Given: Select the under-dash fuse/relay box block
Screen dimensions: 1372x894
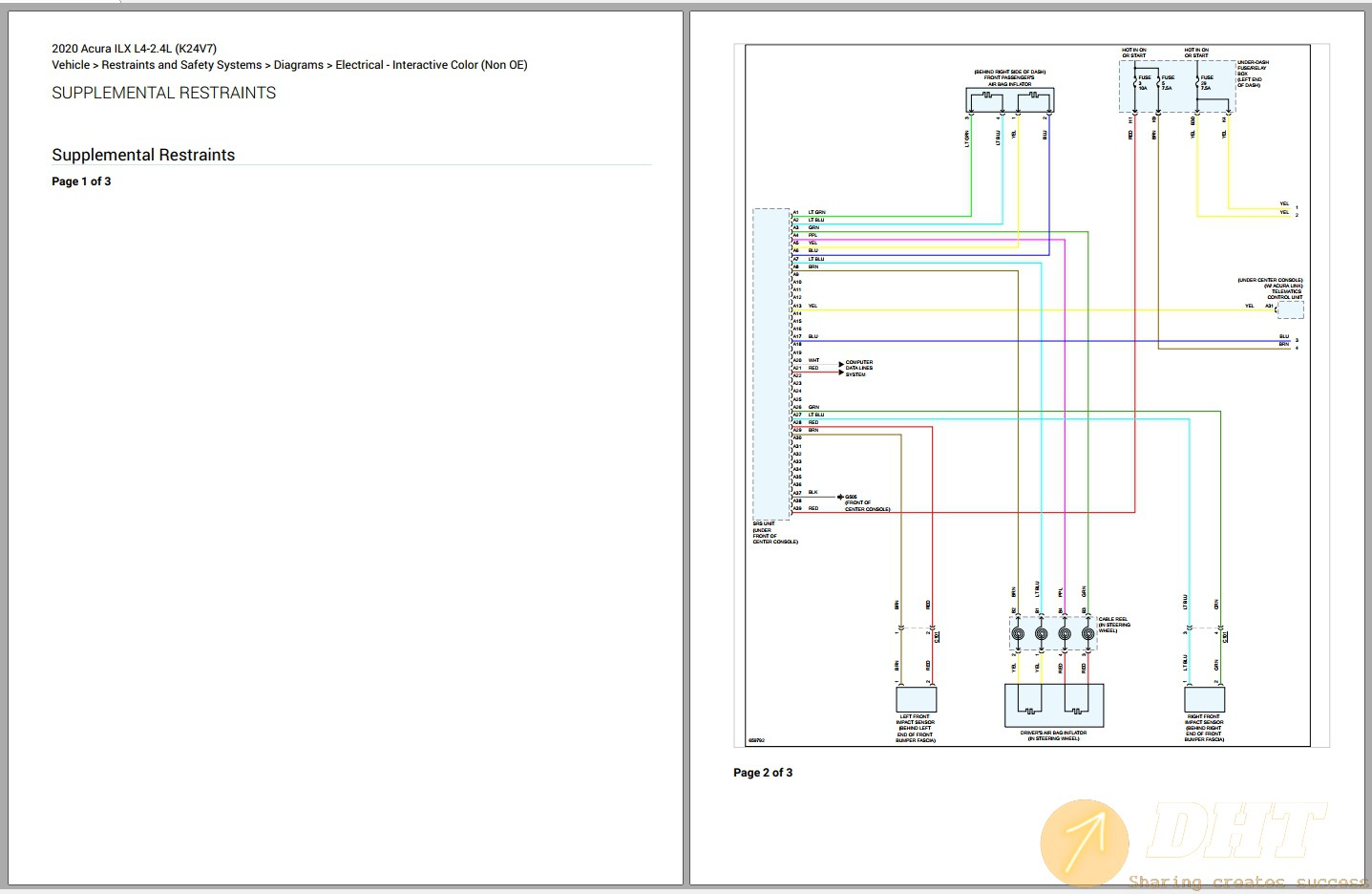Looking at the screenshot, I should [x=1176, y=87].
